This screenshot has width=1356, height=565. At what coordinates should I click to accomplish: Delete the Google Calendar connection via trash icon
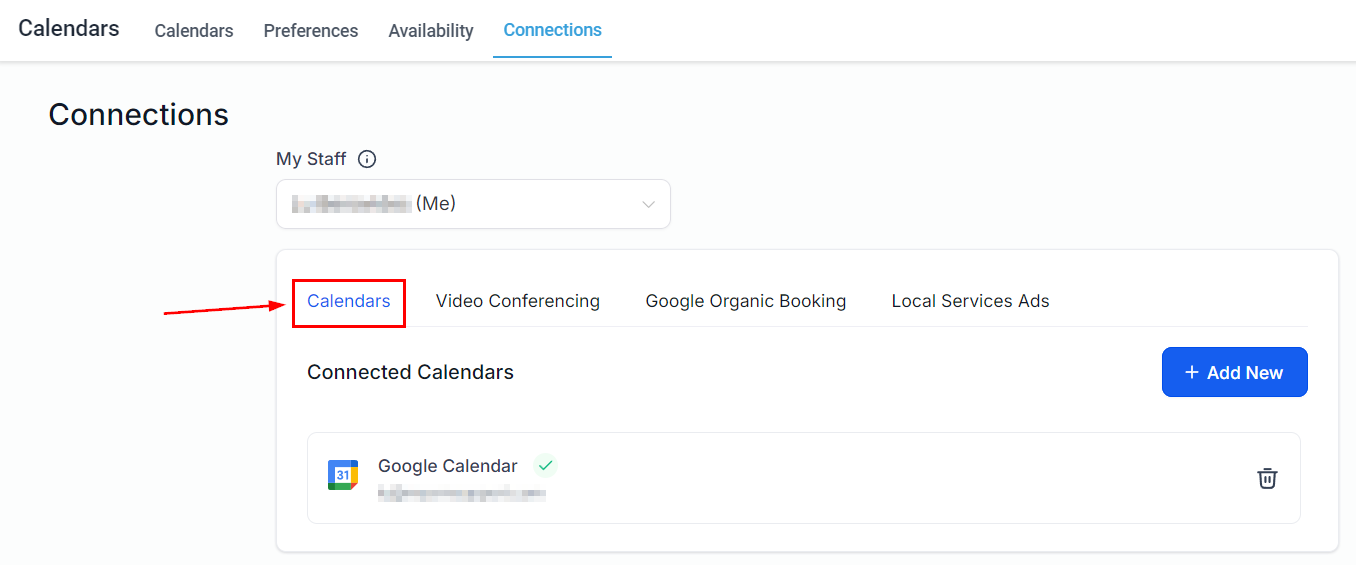pos(1267,478)
